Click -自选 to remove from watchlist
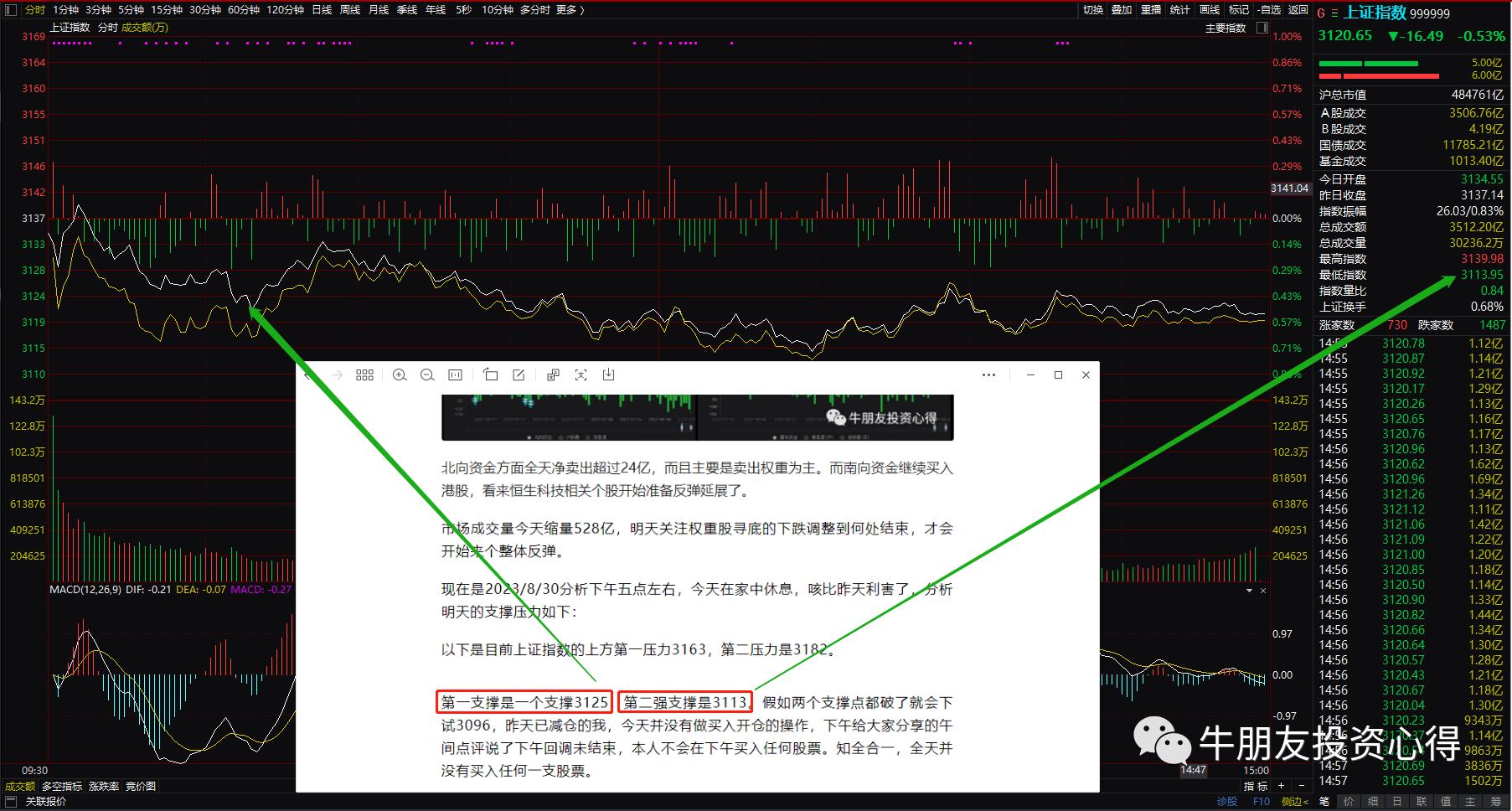This screenshot has width=1512, height=811. pos(1269,10)
